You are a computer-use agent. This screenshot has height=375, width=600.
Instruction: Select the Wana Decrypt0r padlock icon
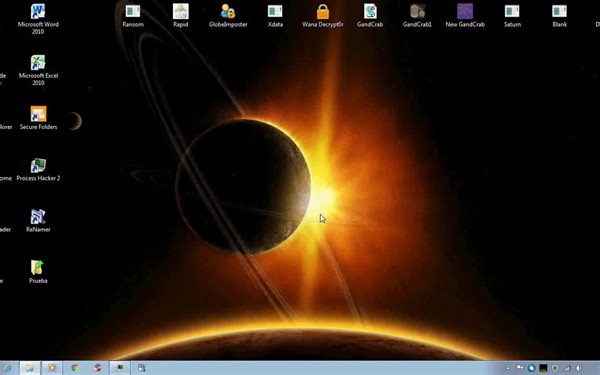[x=323, y=16]
